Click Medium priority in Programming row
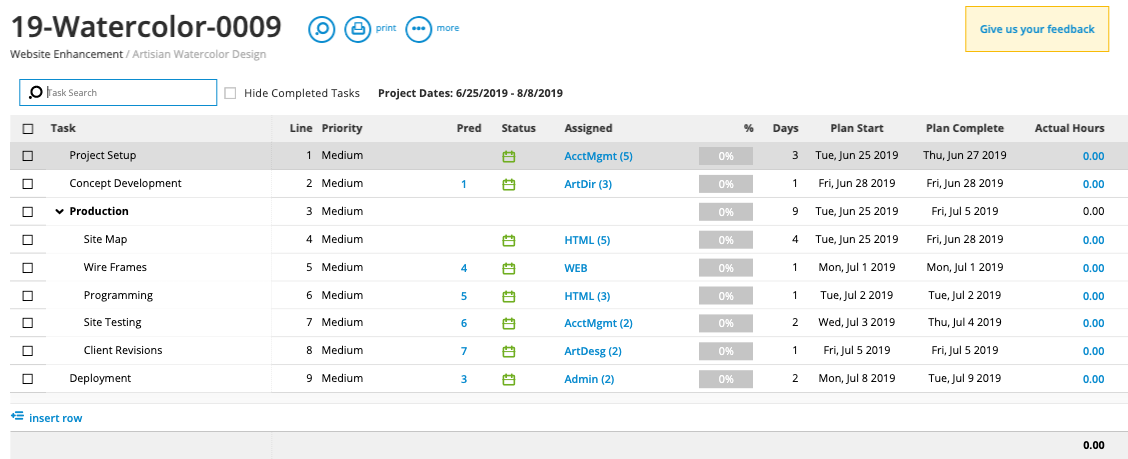Screen dimensions: 1128x459 342,295
